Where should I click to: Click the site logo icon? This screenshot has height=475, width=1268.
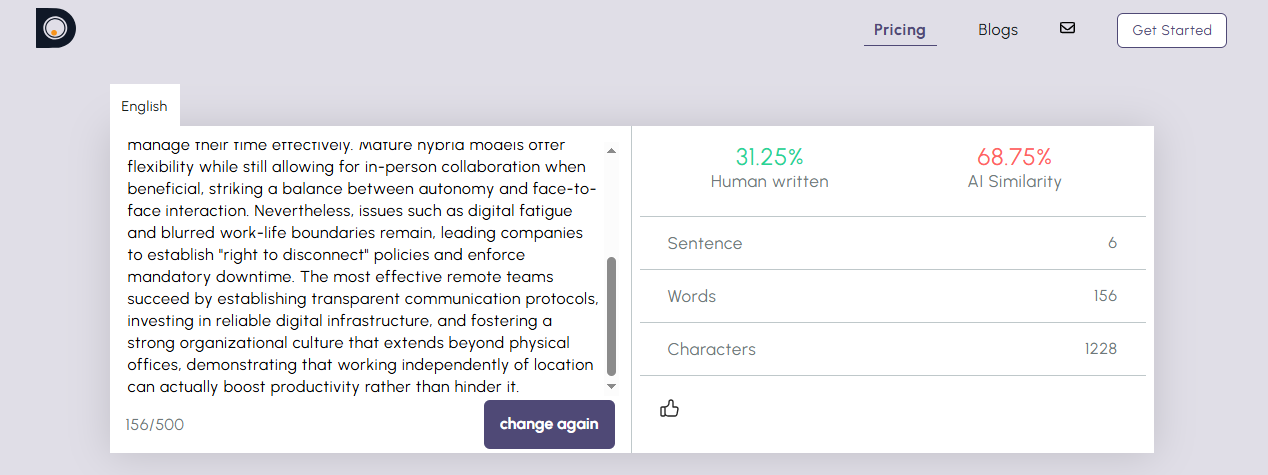tap(56, 28)
